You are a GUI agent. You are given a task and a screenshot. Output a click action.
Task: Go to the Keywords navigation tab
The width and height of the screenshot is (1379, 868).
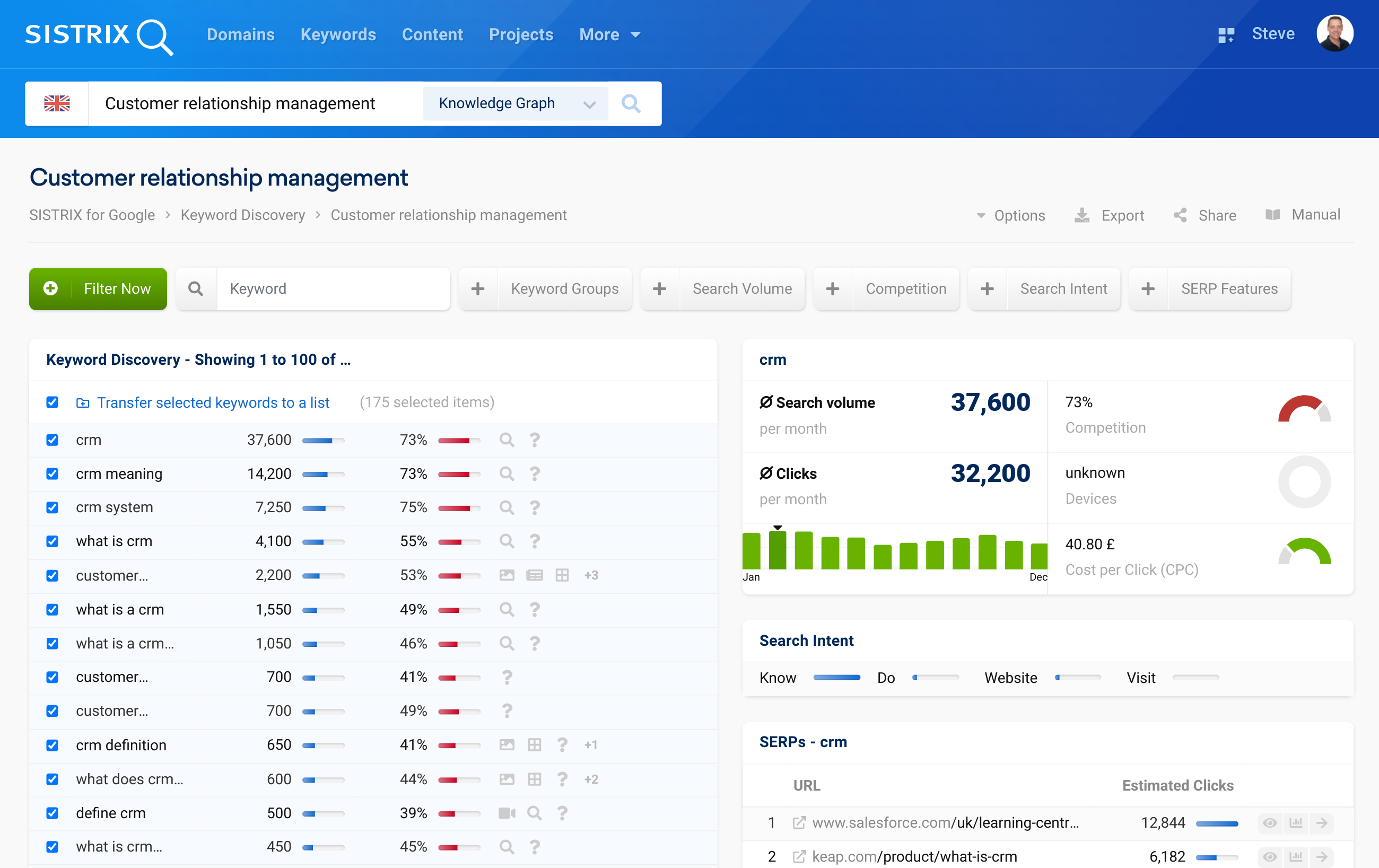pos(338,35)
